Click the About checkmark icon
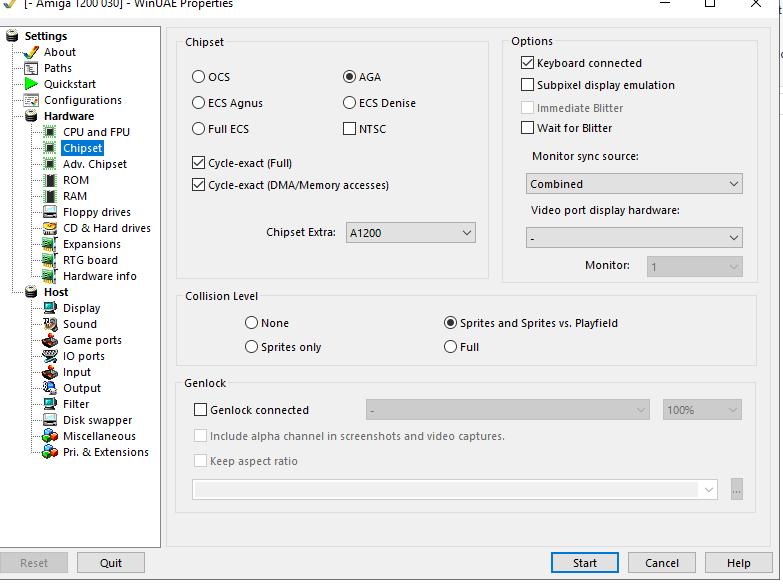Viewport: 783px width, 584px height. (x=31, y=52)
